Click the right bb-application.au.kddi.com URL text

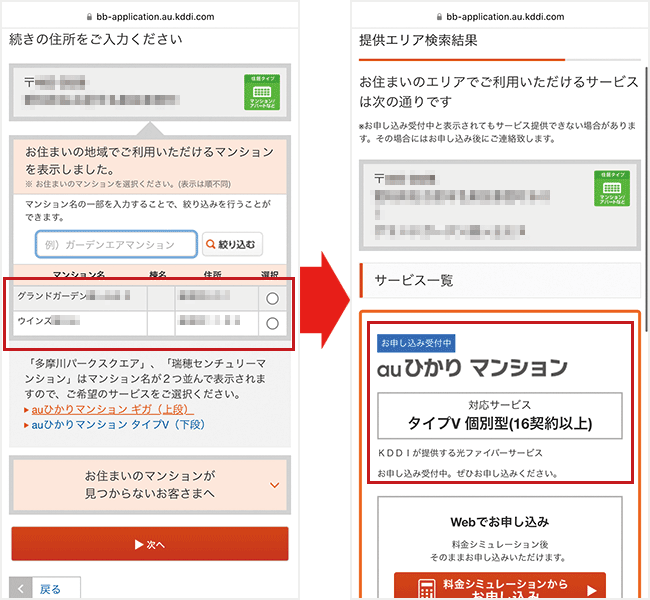tap(505, 17)
